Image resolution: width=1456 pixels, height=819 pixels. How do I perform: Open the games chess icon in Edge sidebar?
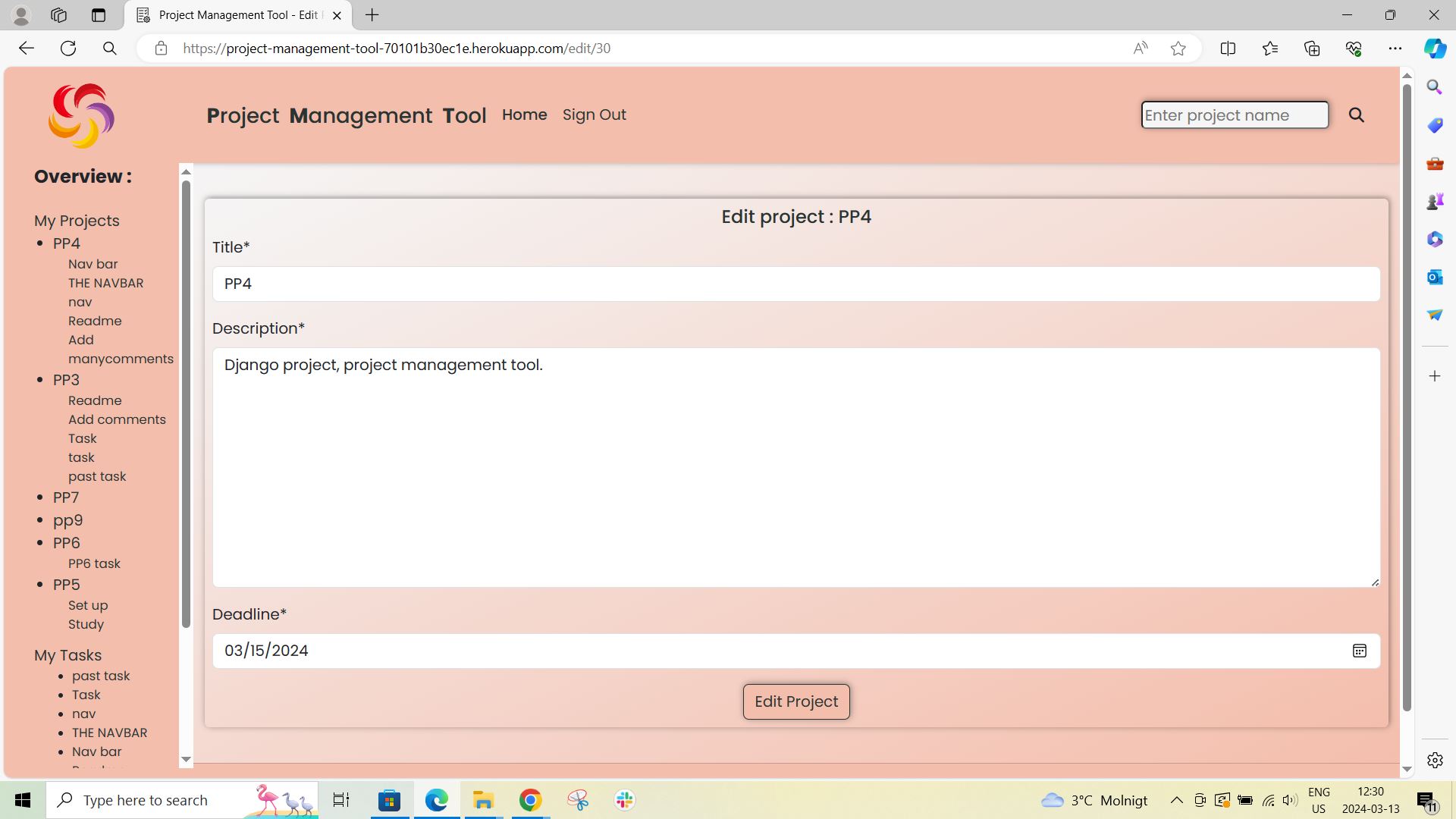click(x=1434, y=201)
